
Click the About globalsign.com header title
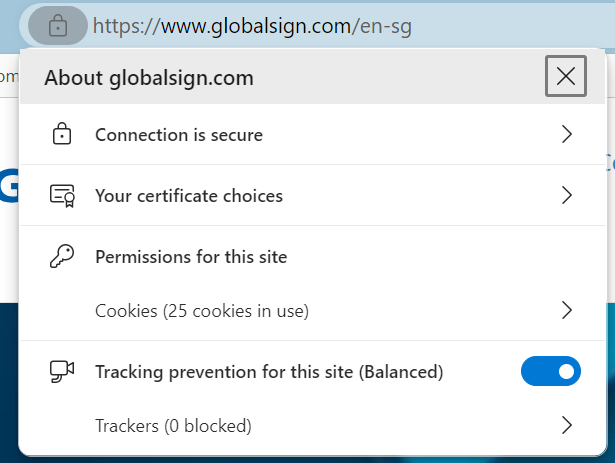tap(149, 77)
